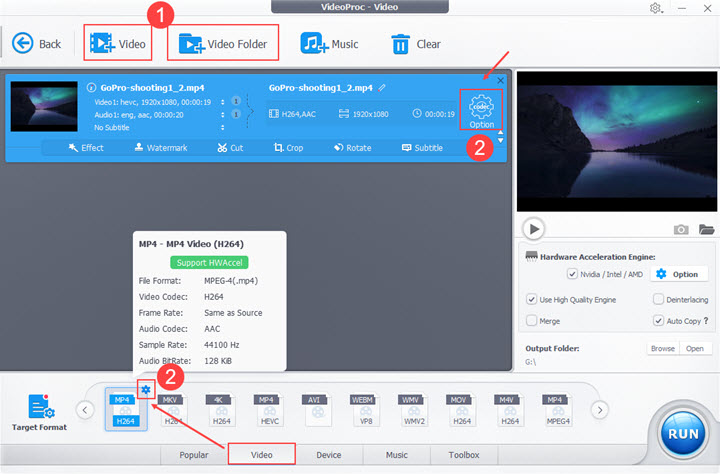Open source info icon next to GoPro-shooting1_2.mp4

point(91,87)
